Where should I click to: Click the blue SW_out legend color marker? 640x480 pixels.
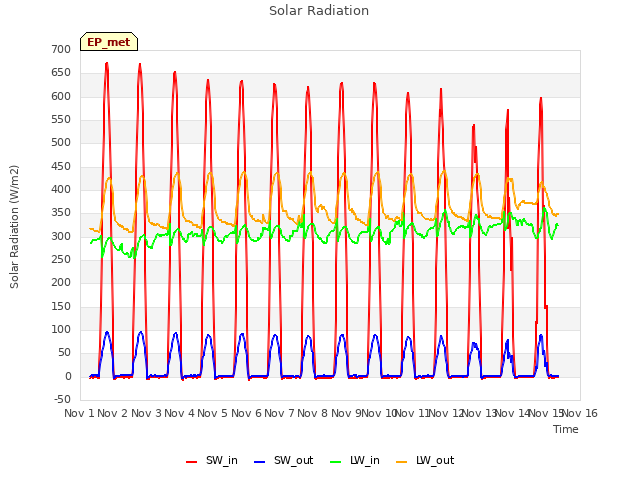pyautogui.click(x=260, y=462)
